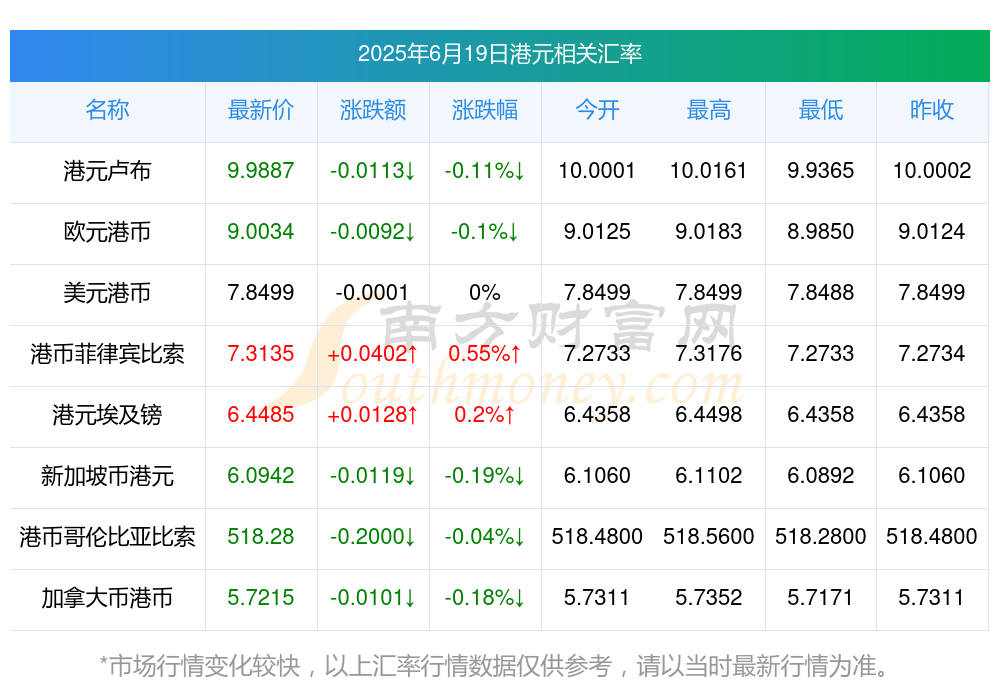Click previous close 9.0124

(932, 232)
